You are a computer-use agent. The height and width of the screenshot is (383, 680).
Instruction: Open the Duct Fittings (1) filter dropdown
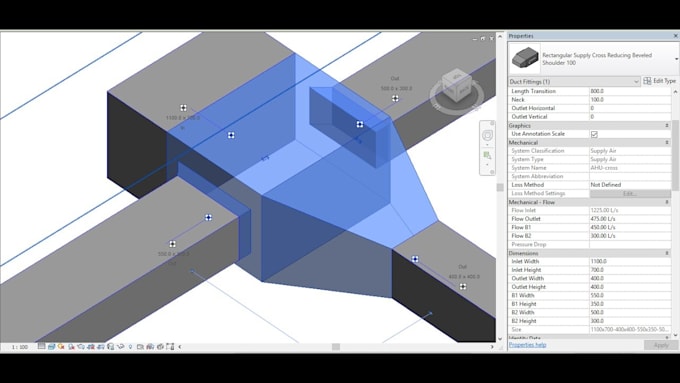pyautogui.click(x=574, y=81)
